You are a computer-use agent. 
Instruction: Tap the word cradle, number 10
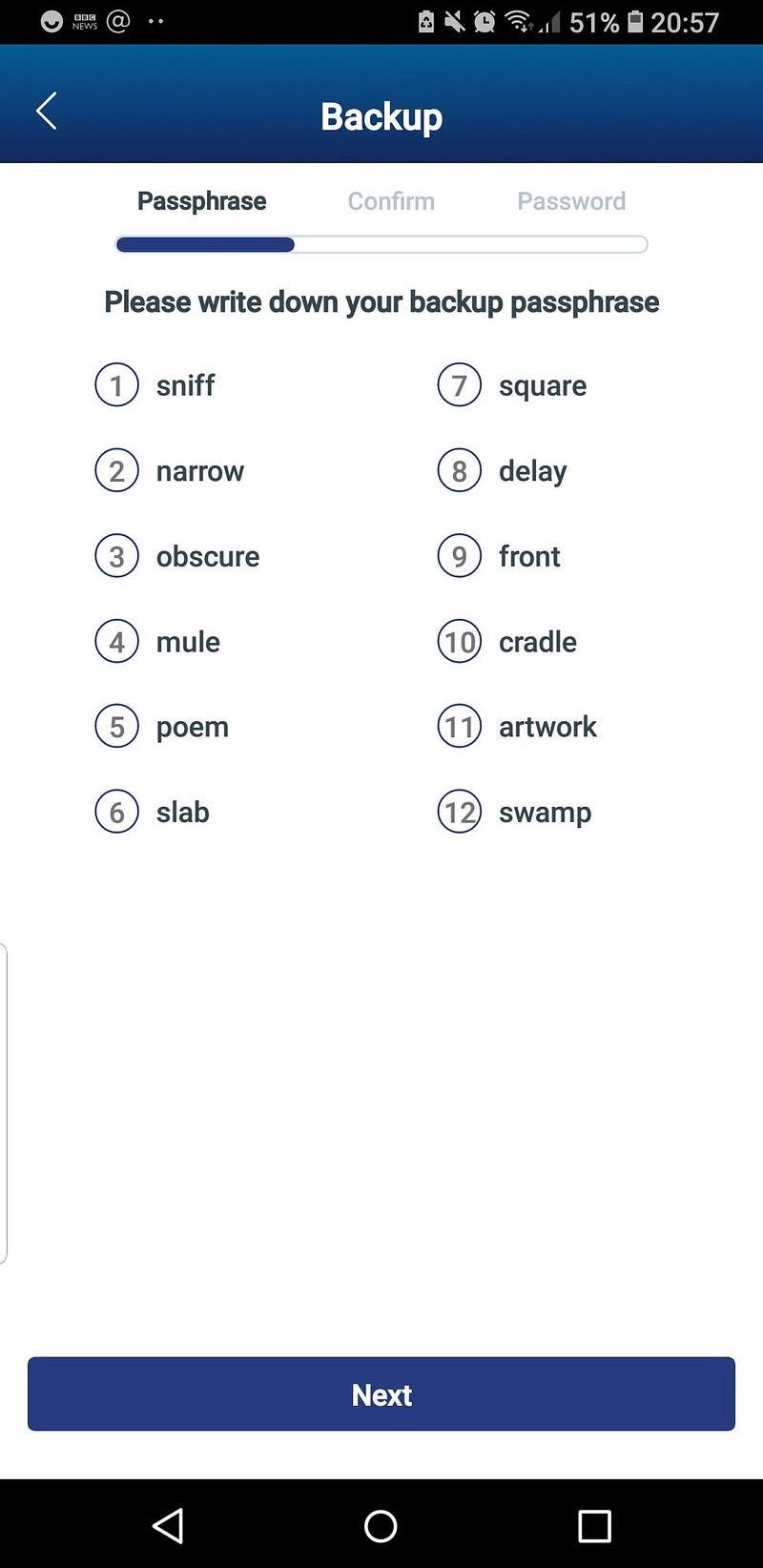coord(538,642)
